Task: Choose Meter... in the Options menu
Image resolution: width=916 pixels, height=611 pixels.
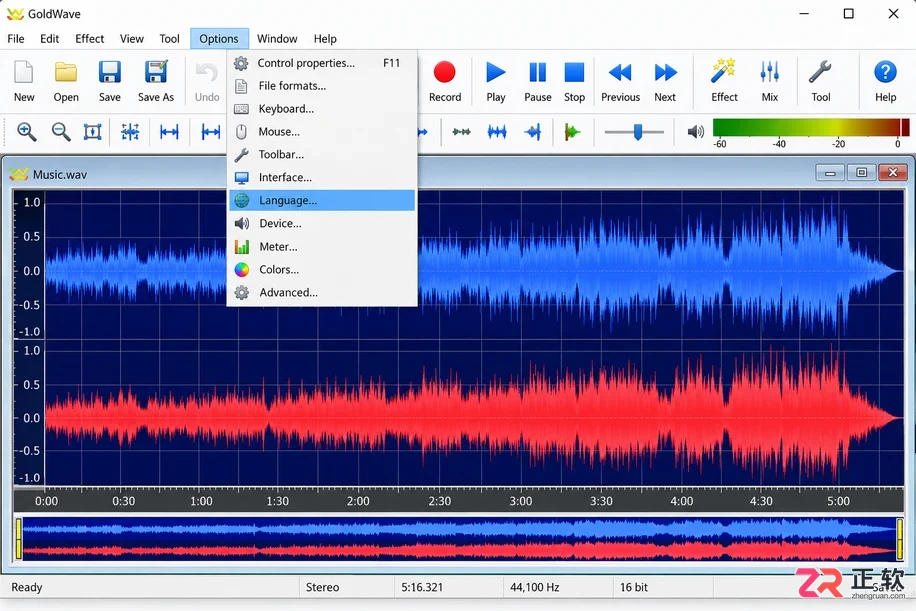Action: coord(322,247)
